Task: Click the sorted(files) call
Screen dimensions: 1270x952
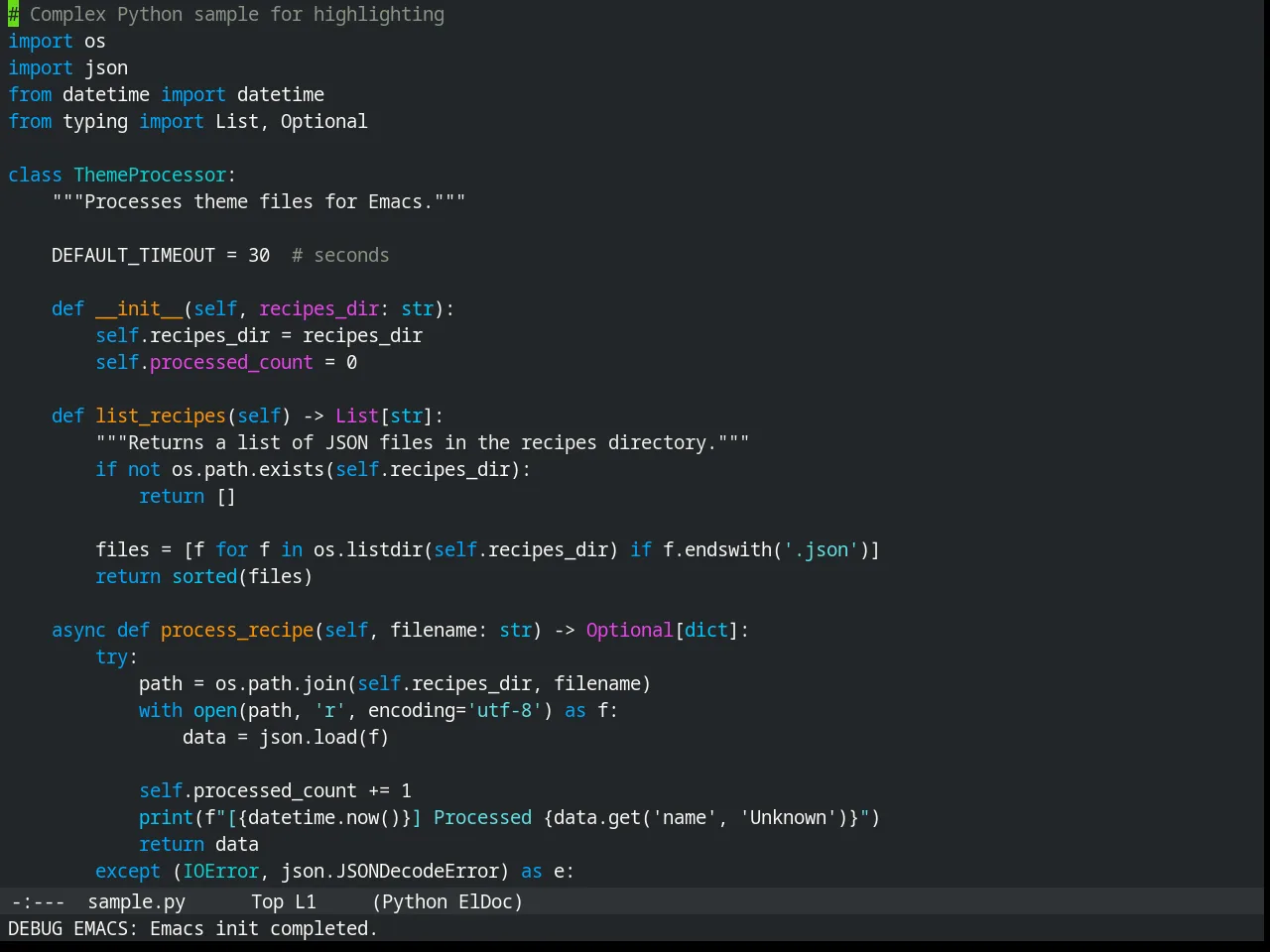Action: pyautogui.click(x=242, y=576)
